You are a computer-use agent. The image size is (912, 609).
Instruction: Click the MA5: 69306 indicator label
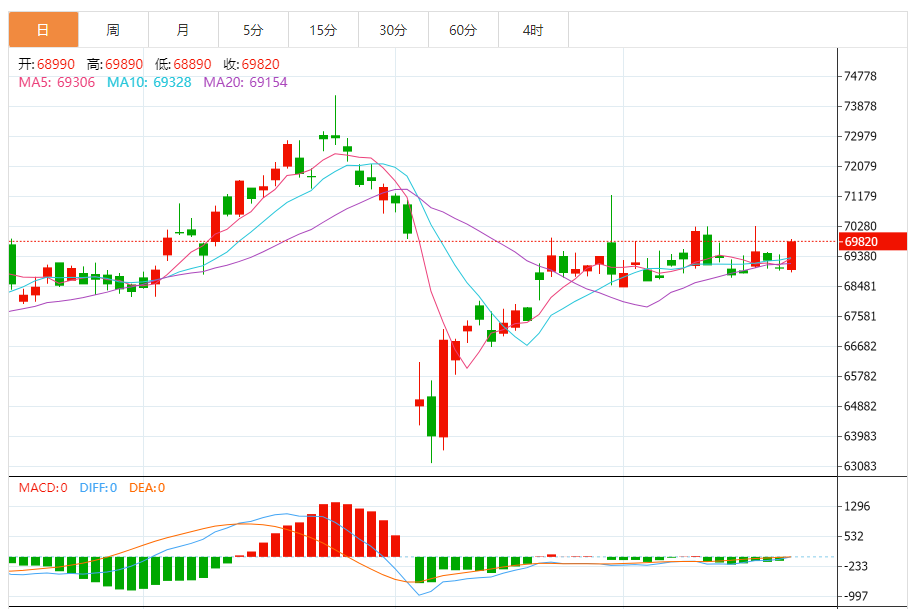click(57, 82)
